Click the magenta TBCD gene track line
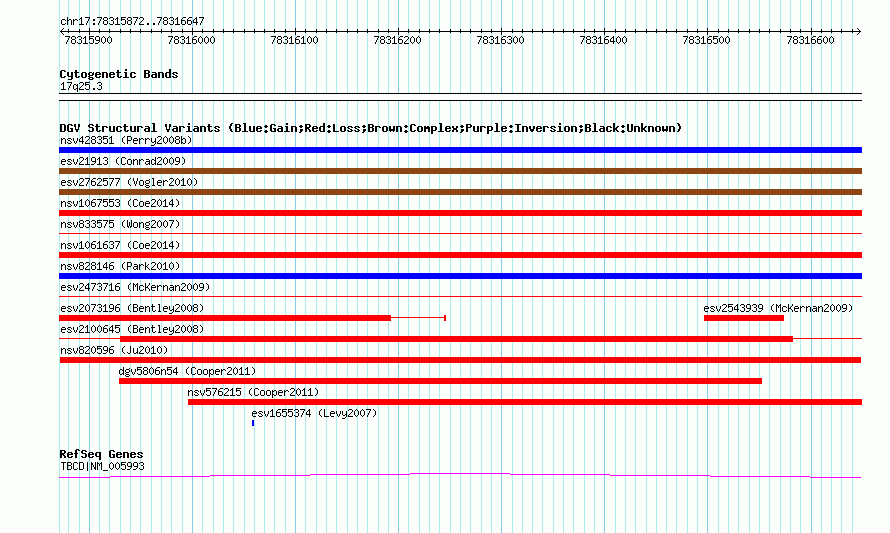The height and width of the screenshot is (533, 890). tap(460, 475)
